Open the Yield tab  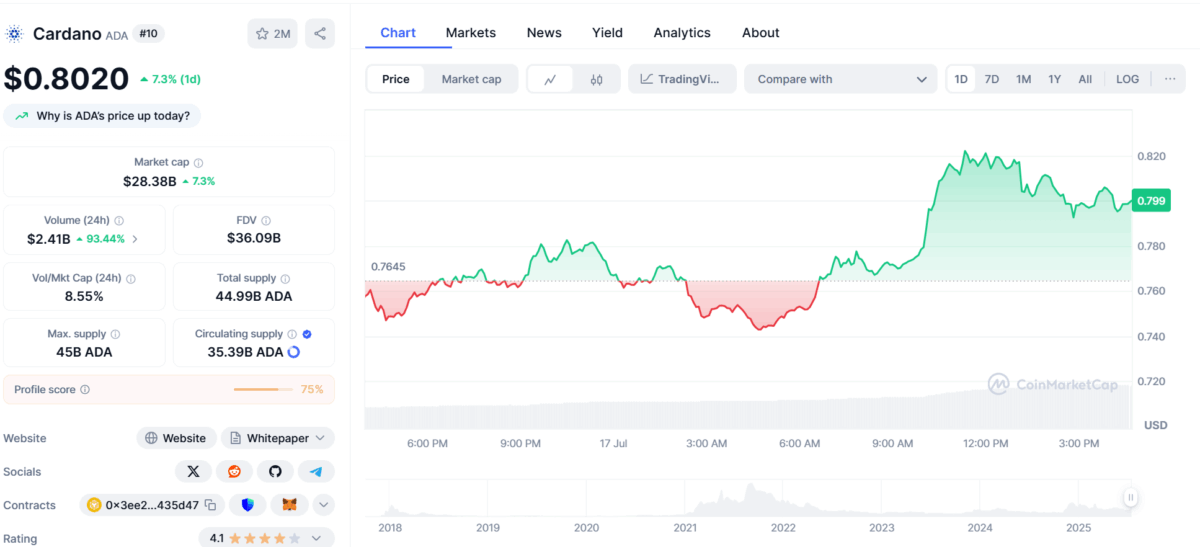coord(607,33)
